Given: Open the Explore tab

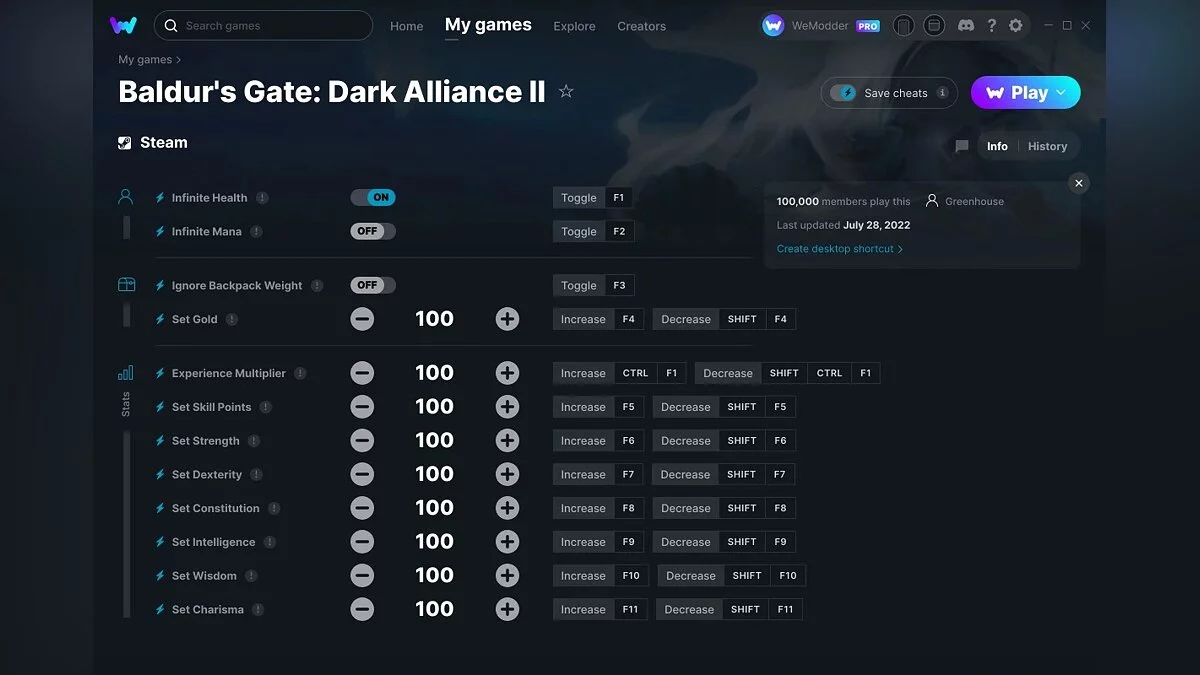Looking at the screenshot, I should [574, 26].
